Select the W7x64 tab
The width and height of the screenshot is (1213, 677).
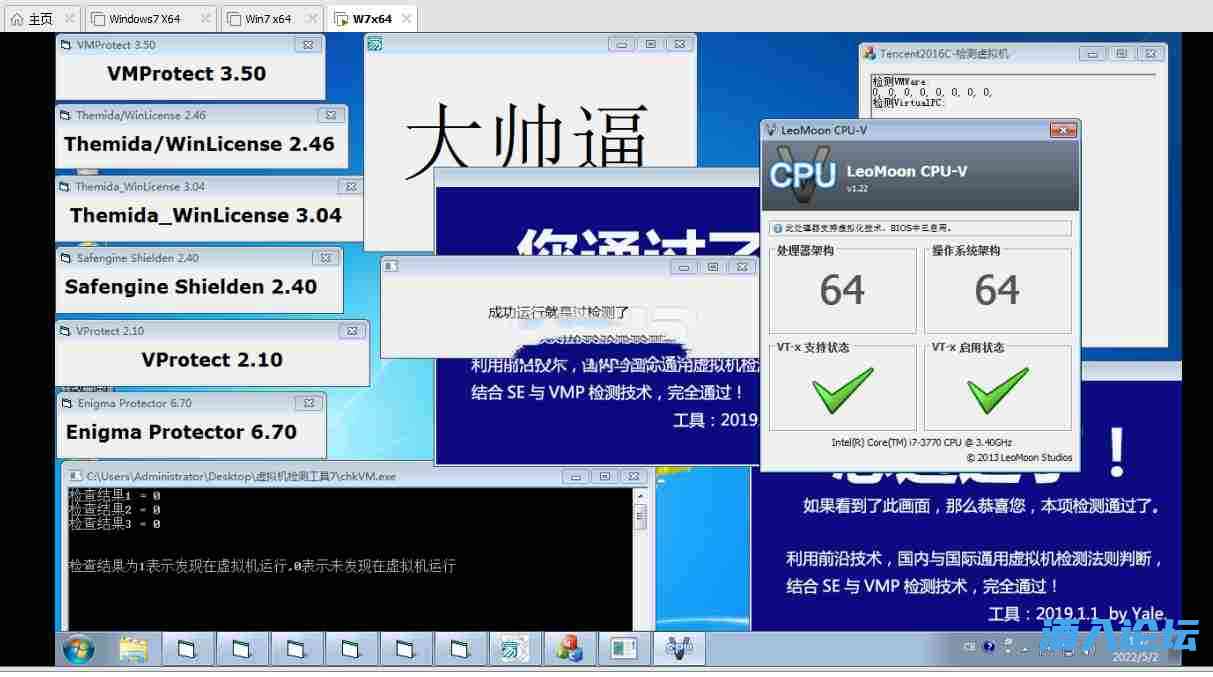pos(370,17)
